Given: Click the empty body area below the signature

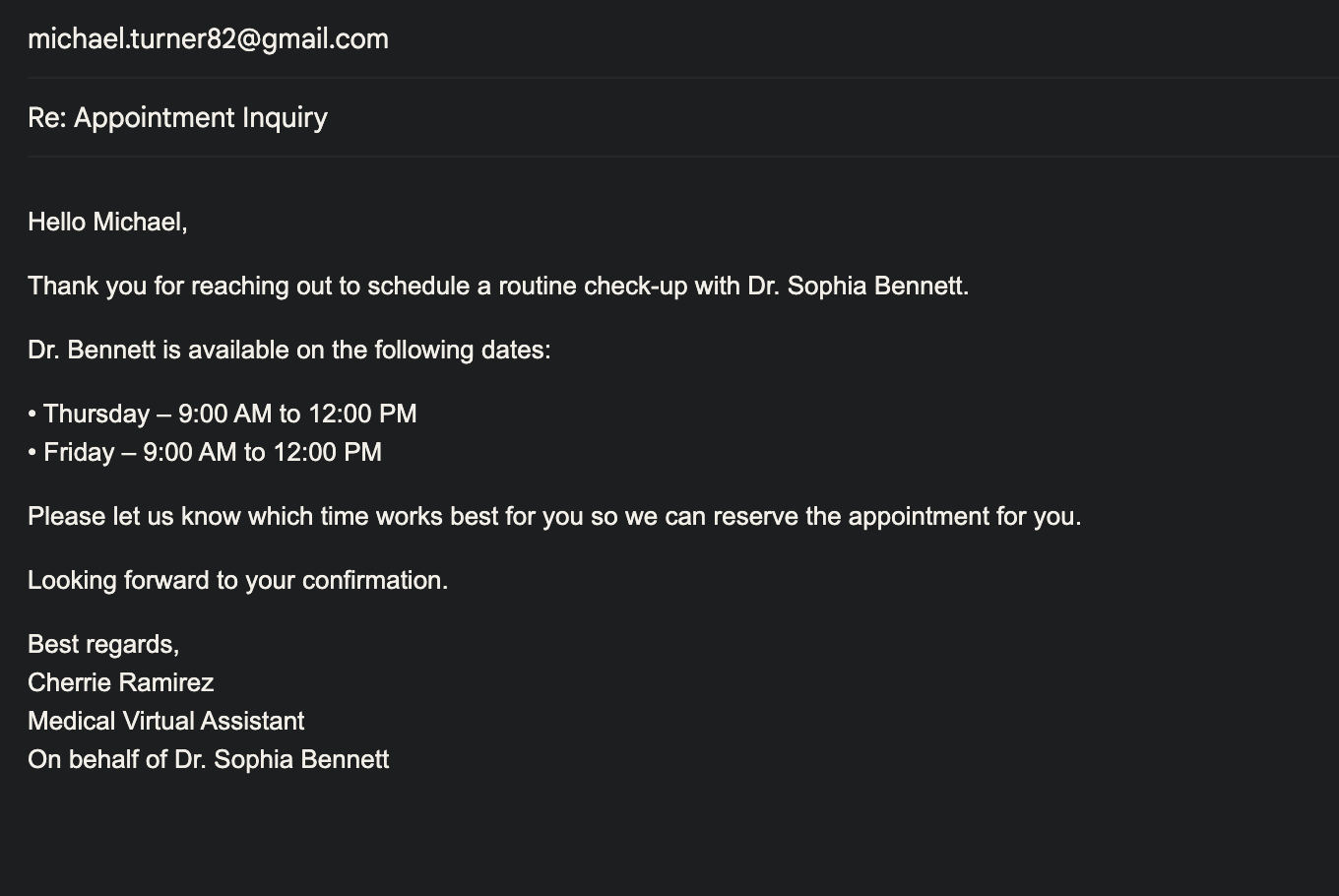Looking at the screenshot, I should 591,837.
